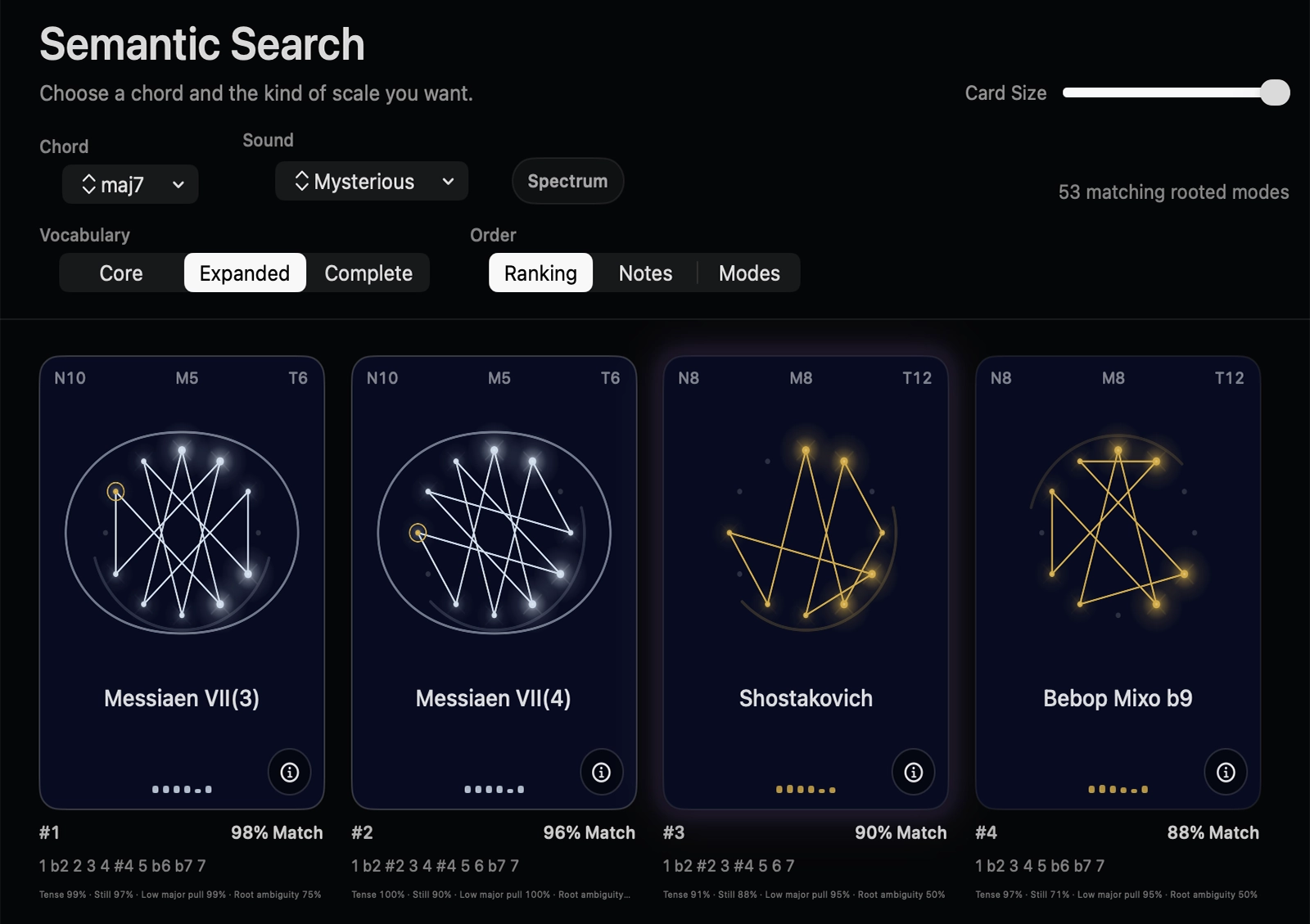The image size is (1310, 924).
Task: Click the Messiaen VII(3) title
Action: click(x=182, y=698)
